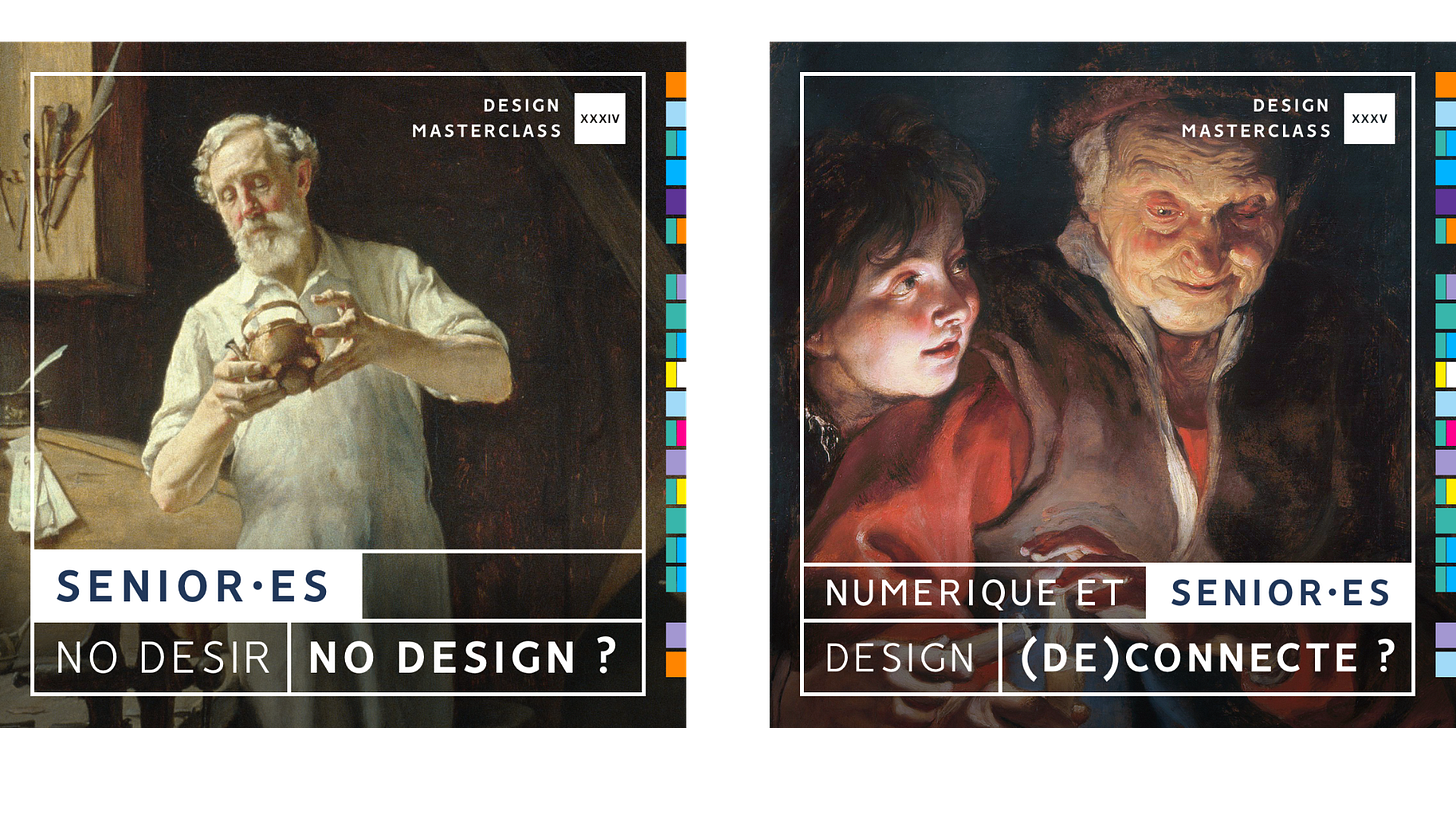Click the "(DE)CONNECTE ?" bold text
This screenshot has width=1456, height=819.
pyautogui.click(x=1206, y=657)
